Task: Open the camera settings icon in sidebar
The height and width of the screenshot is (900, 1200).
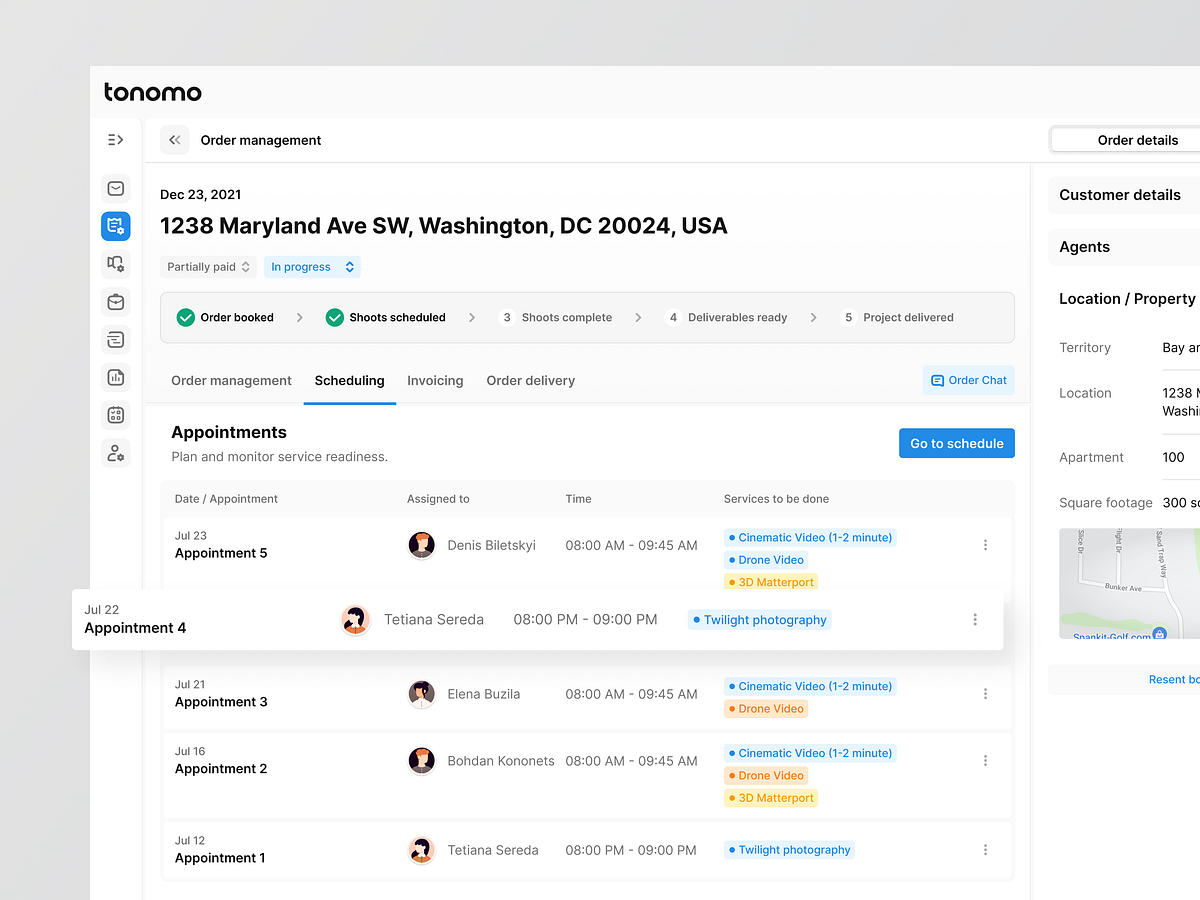Action: (x=116, y=264)
